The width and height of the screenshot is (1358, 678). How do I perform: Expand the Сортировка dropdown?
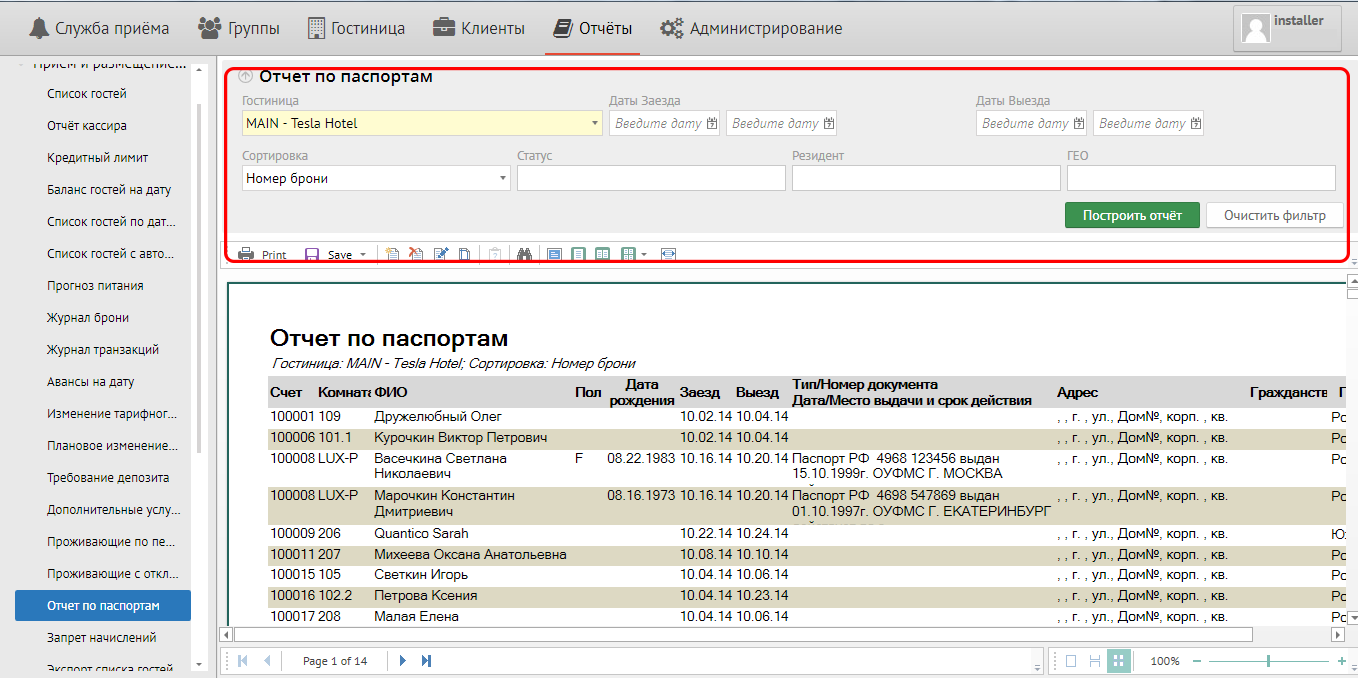(503, 178)
